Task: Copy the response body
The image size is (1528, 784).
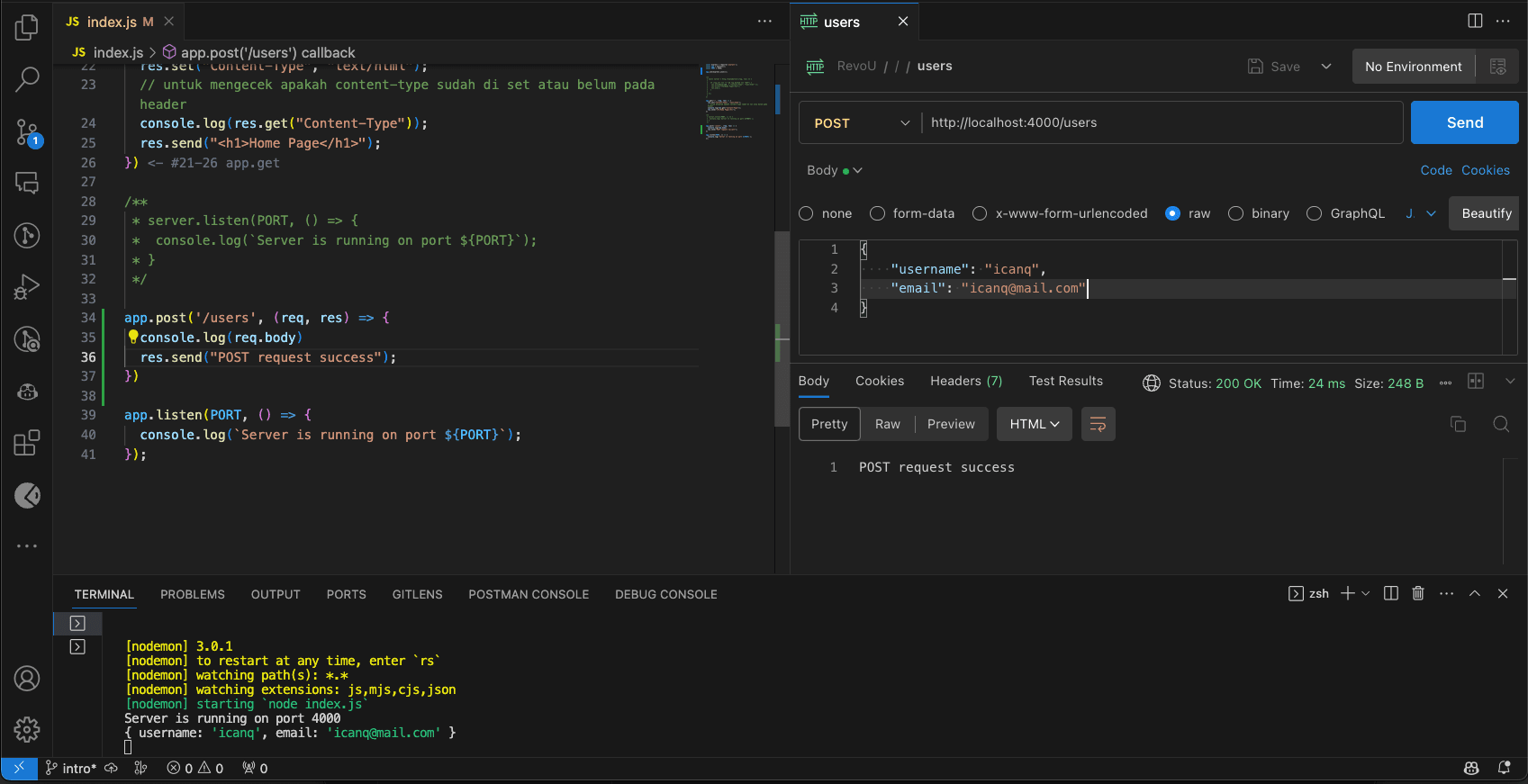Action: tap(1458, 424)
